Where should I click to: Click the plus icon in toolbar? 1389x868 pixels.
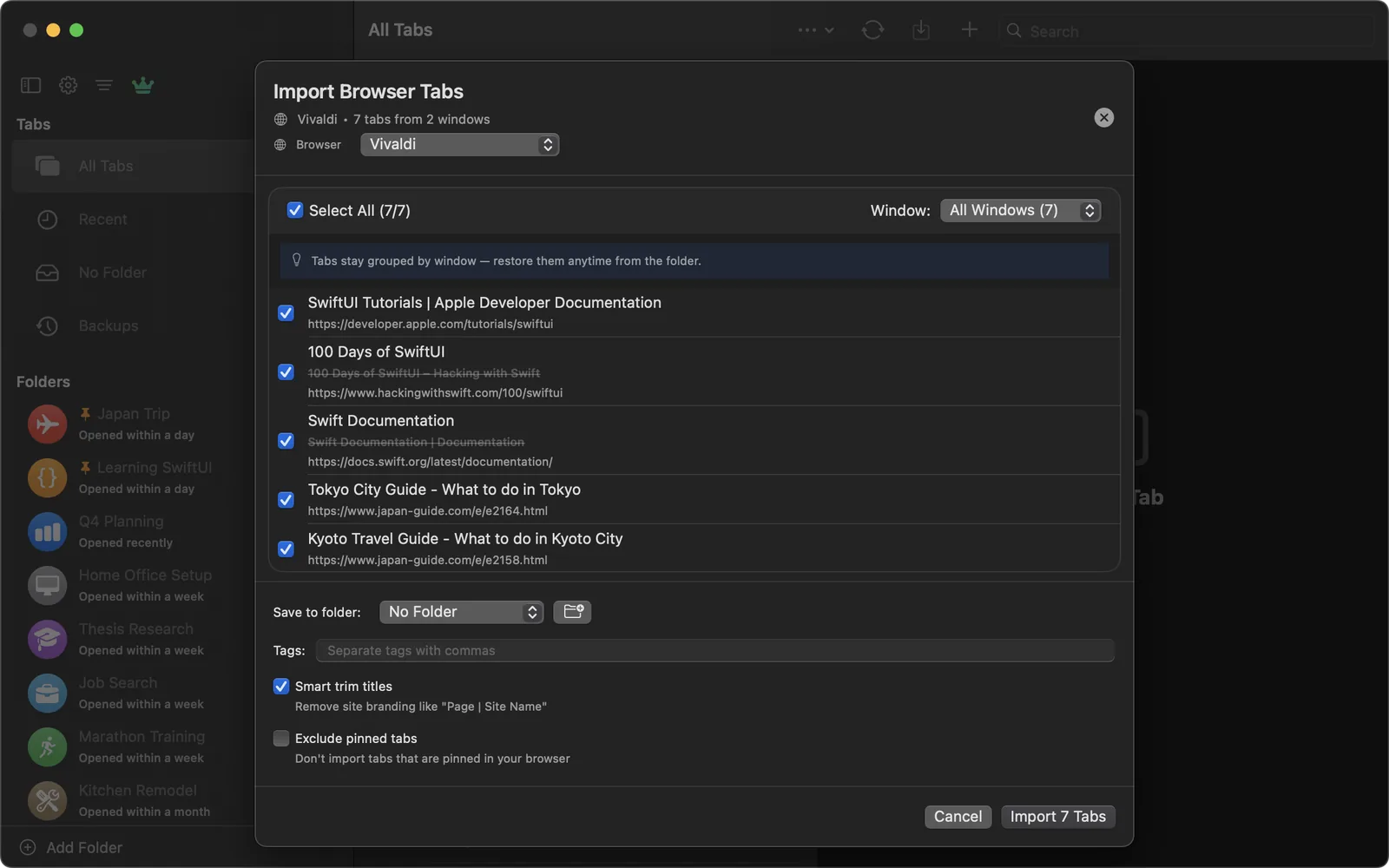coord(970,30)
